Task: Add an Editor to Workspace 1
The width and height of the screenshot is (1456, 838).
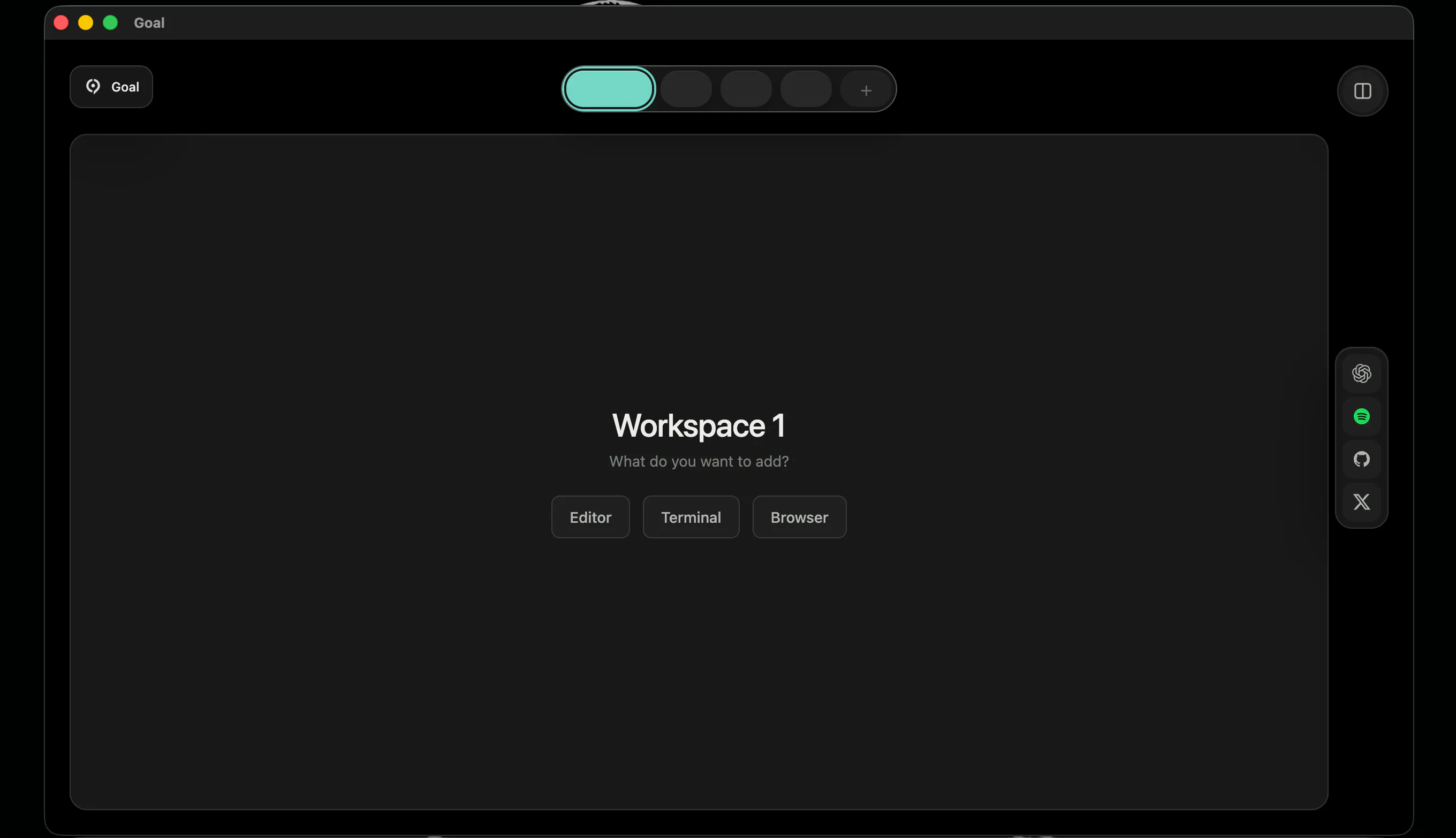Action: coord(590,517)
